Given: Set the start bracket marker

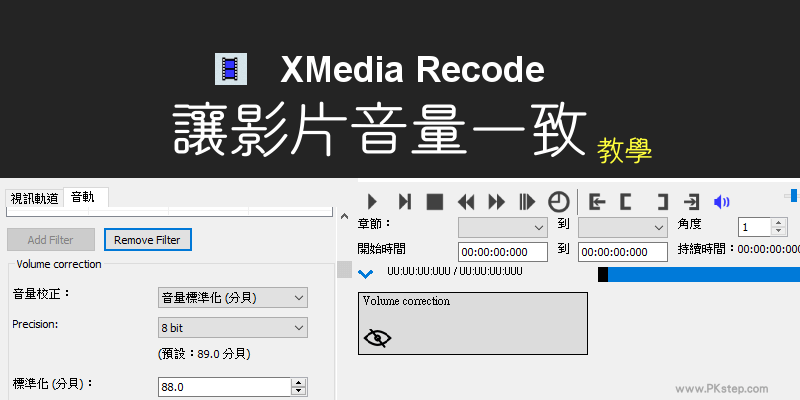Looking at the screenshot, I should click(x=626, y=202).
